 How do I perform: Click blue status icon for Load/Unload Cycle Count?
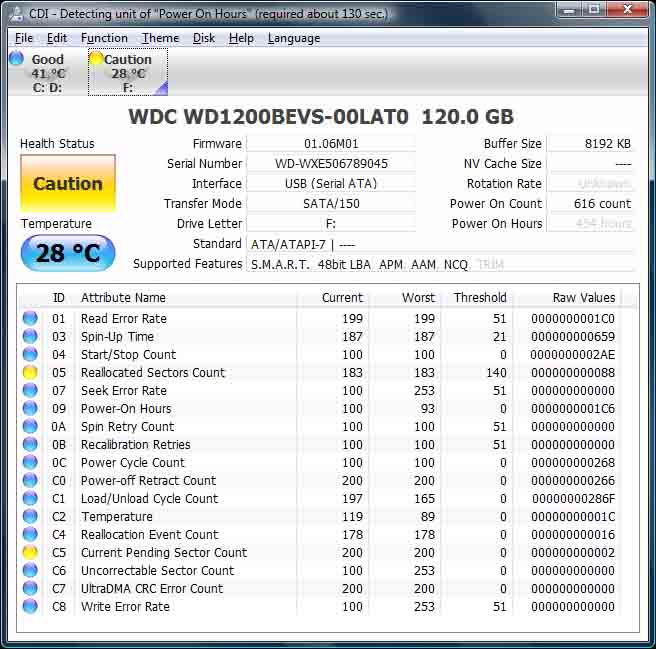pos(30,498)
